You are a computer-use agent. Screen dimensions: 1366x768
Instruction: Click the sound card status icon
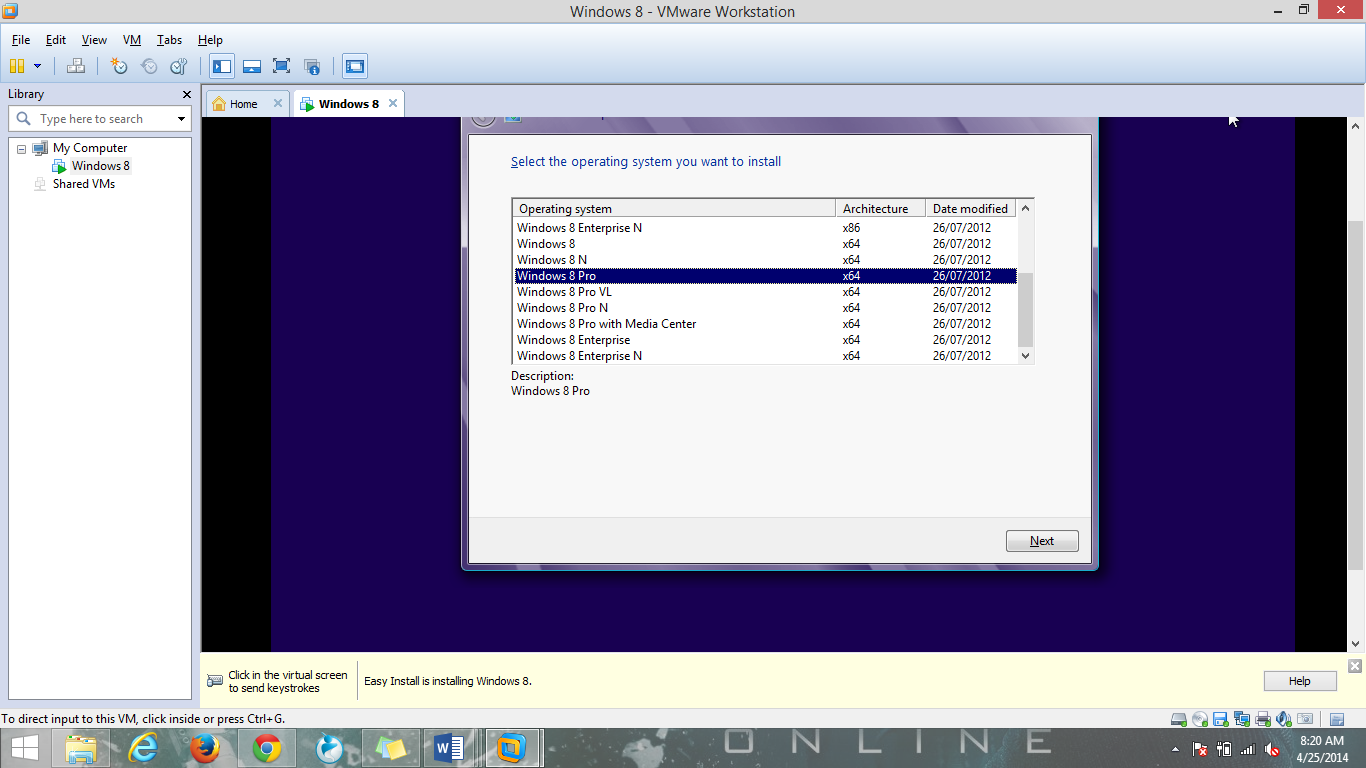coord(1284,719)
